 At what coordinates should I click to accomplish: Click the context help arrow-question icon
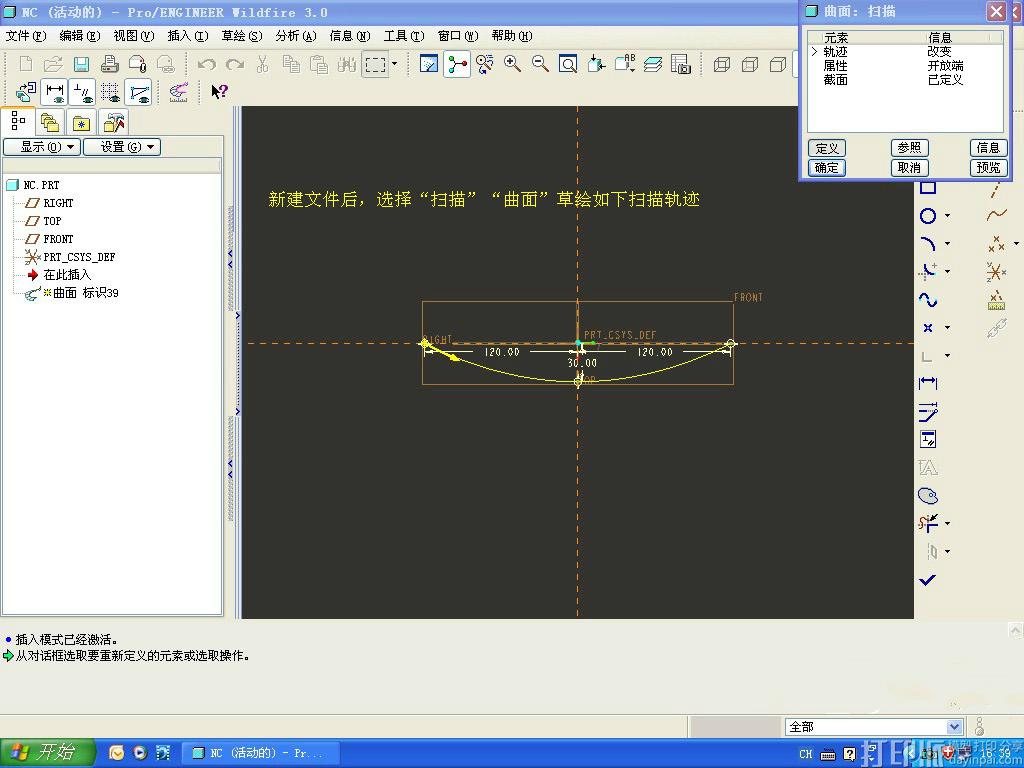coord(219,91)
